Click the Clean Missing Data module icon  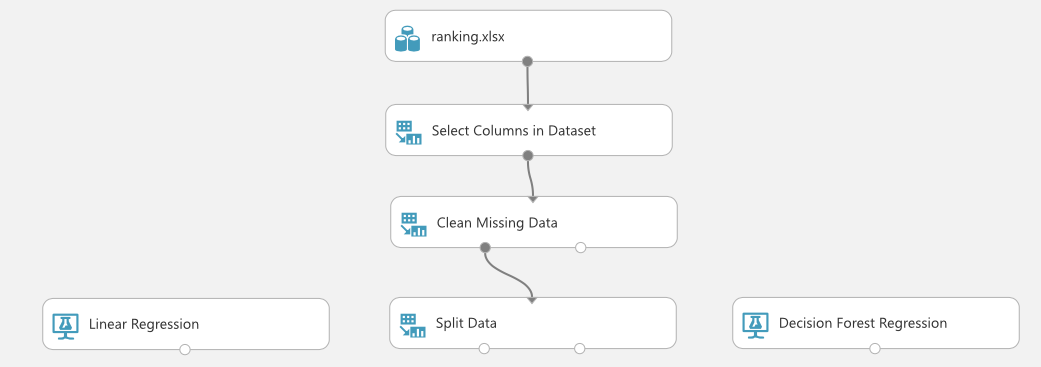click(414, 224)
